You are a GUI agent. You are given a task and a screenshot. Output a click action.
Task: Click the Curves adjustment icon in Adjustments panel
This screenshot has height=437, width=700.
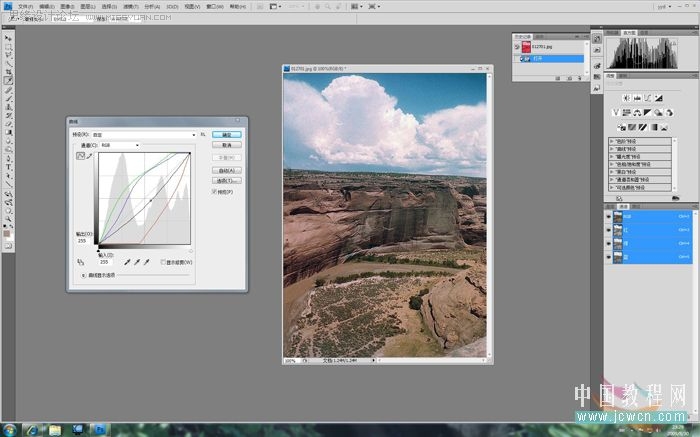[647, 98]
